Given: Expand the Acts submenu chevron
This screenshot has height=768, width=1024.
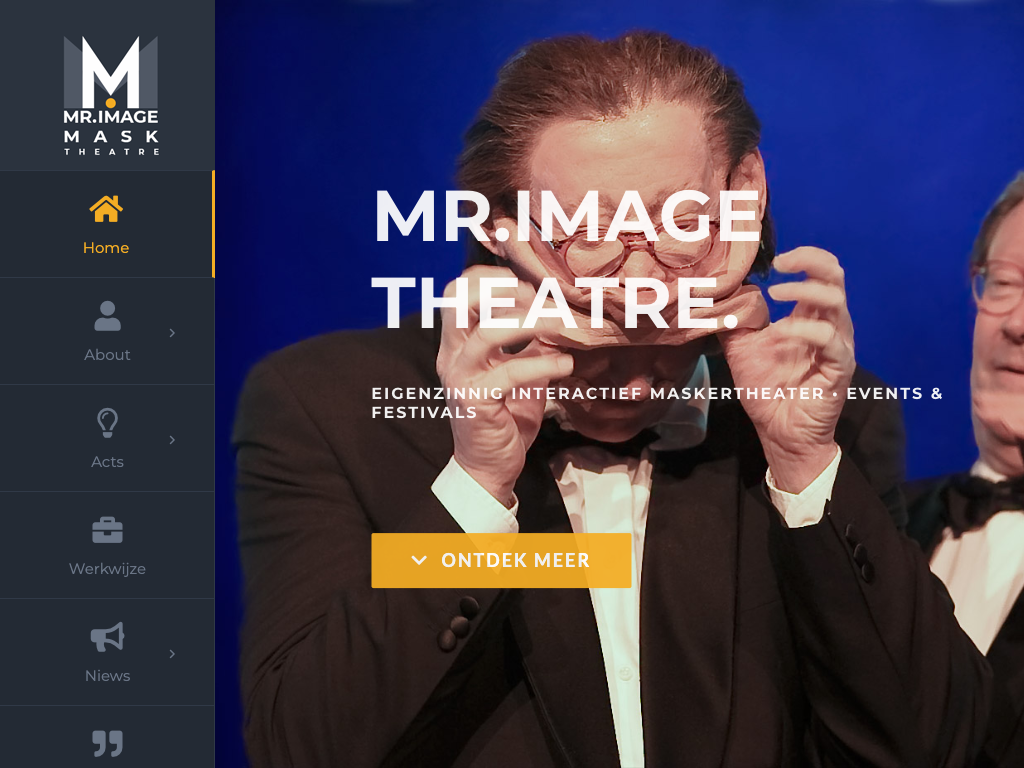Looking at the screenshot, I should tap(172, 440).
